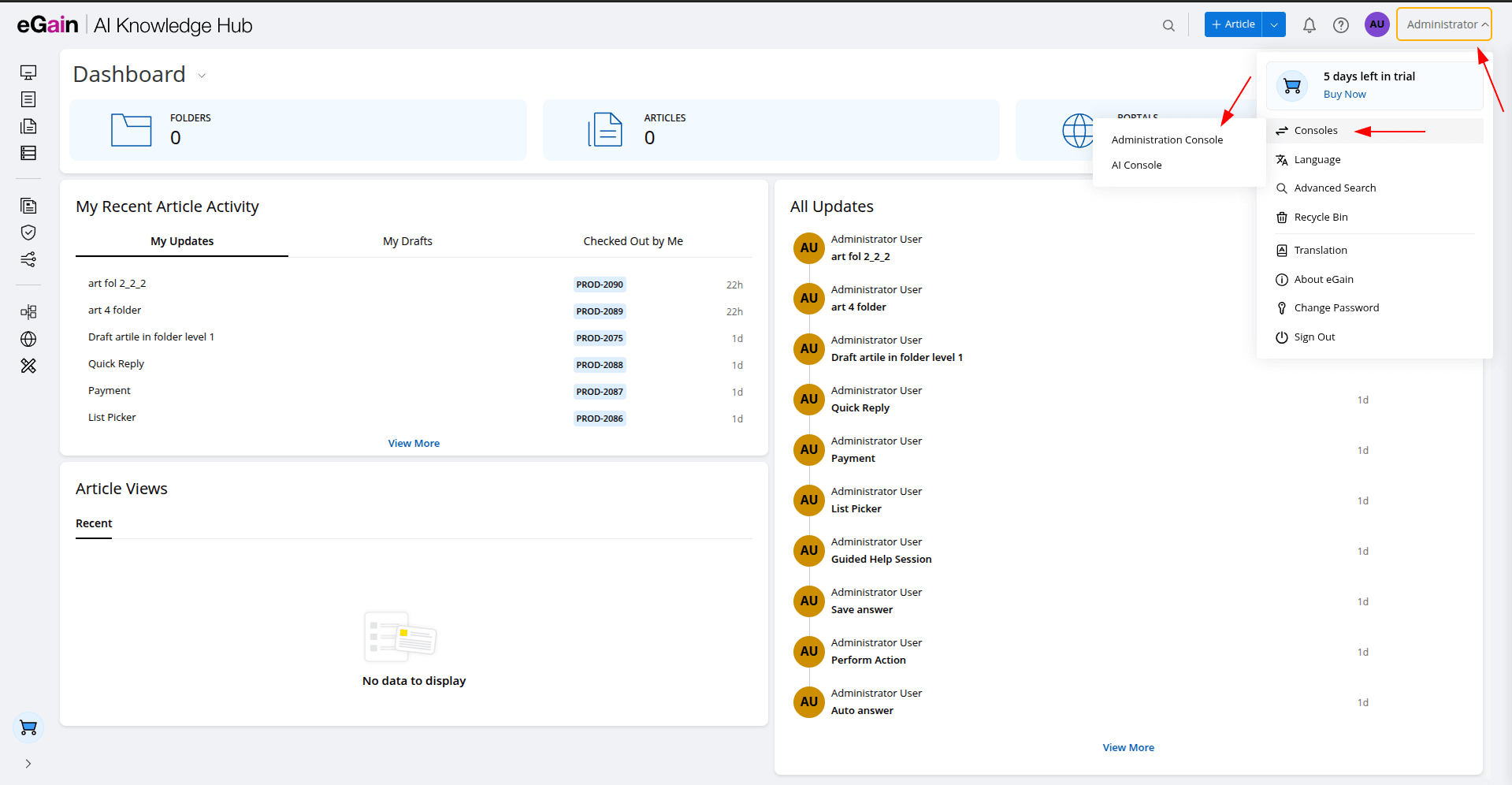Open the Dashboard title chevron
The height and width of the screenshot is (785, 1512).
tap(202, 75)
